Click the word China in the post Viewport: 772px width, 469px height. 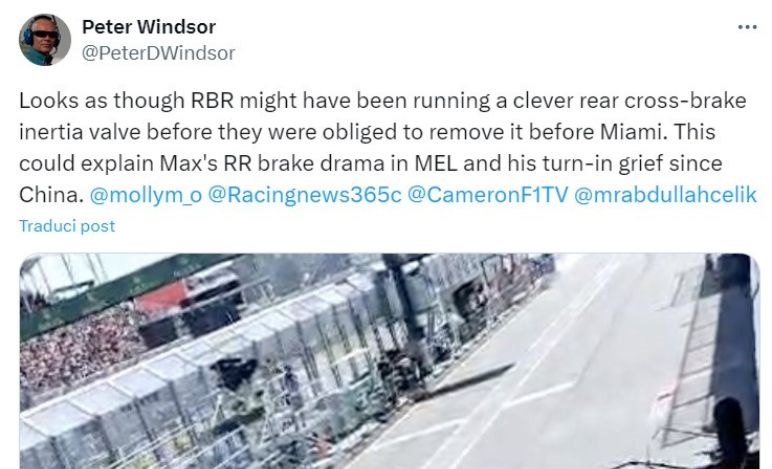51,195
